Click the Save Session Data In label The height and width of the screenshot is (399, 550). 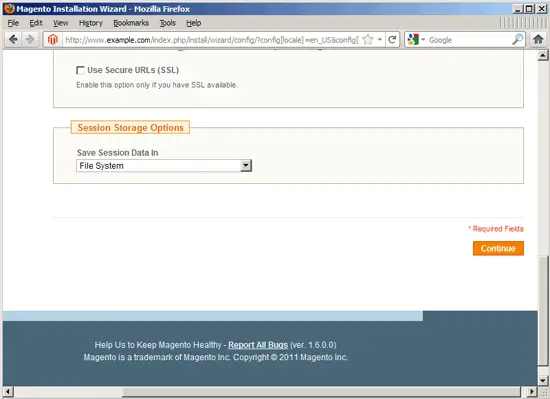[118, 153]
